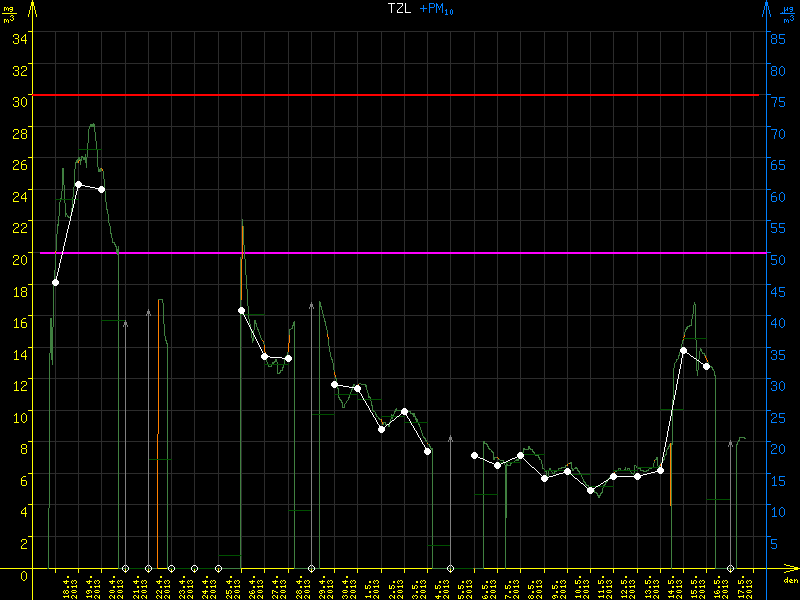Screen dimensions: 800x600
Task: Click the 'den' time axis label
Action: pyautogui.click(x=790, y=581)
